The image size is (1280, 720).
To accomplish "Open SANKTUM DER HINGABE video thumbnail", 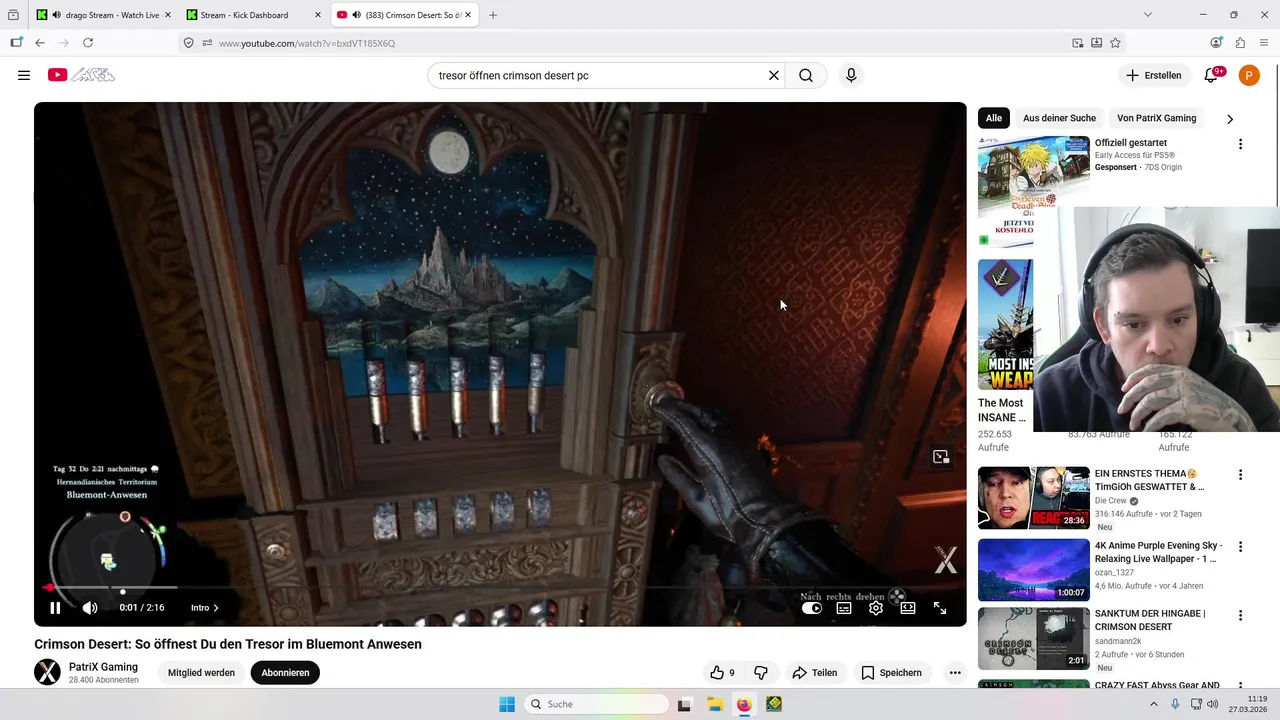I will click(x=1033, y=638).
